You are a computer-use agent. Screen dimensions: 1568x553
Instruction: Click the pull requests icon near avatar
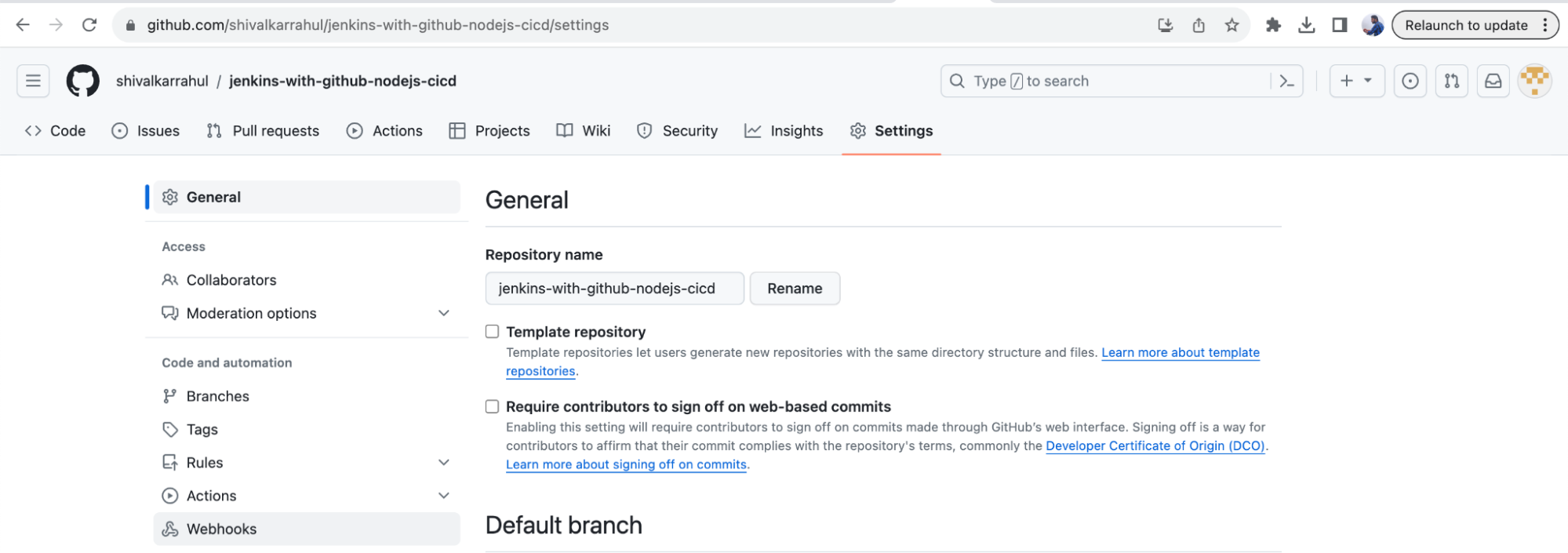1451,81
